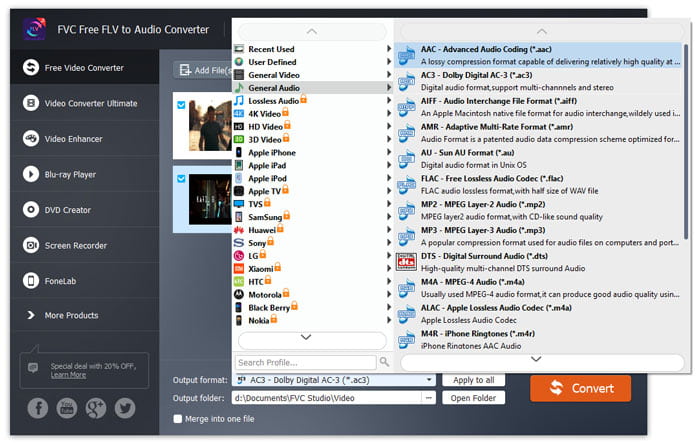The height and width of the screenshot is (444, 700).
Task: Click the HTC logo icon
Action: point(239,282)
